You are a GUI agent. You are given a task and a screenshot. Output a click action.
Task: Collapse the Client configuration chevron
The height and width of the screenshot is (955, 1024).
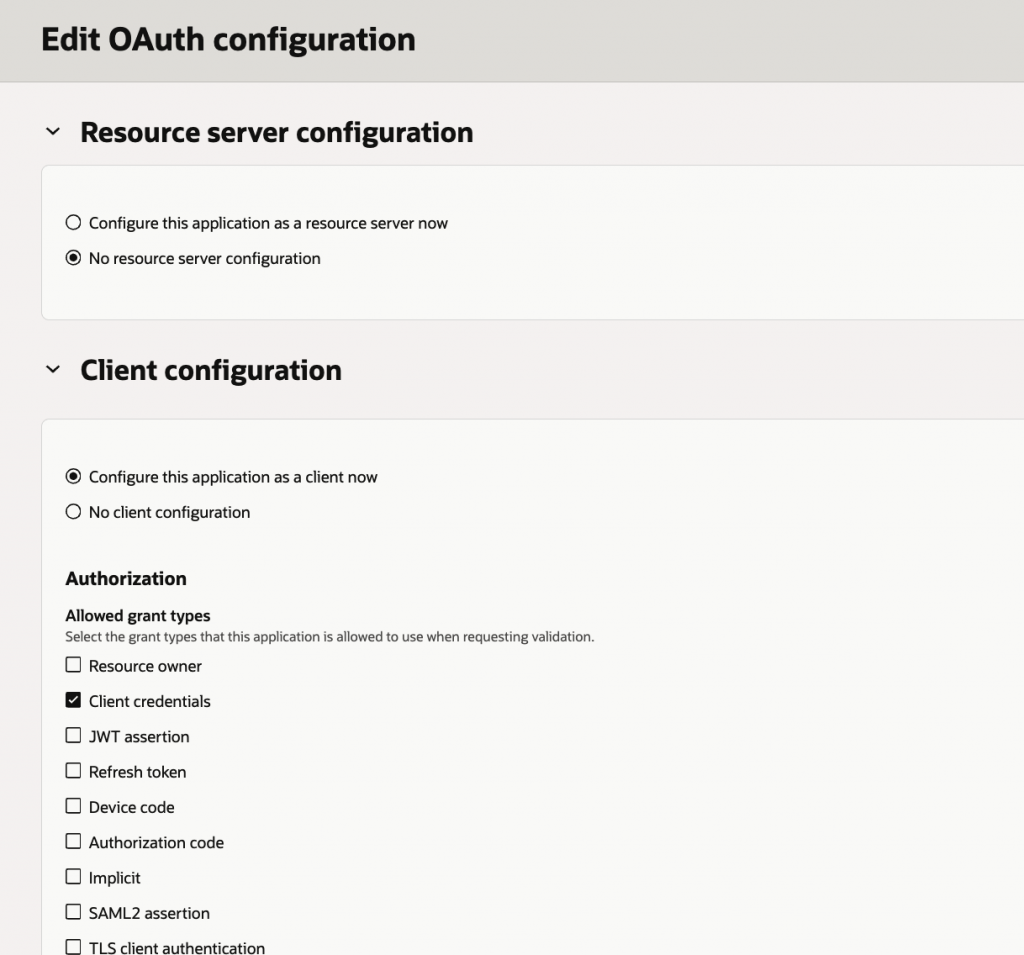(53, 370)
